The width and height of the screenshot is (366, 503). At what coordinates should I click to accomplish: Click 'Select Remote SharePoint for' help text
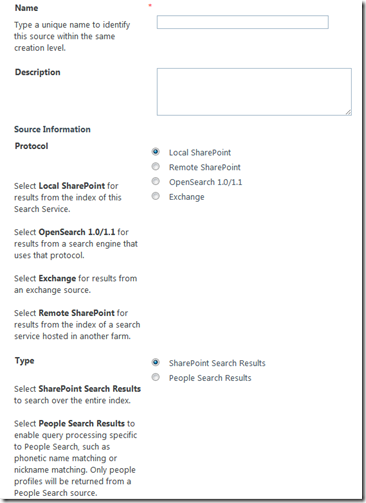click(x=71, y=313)
